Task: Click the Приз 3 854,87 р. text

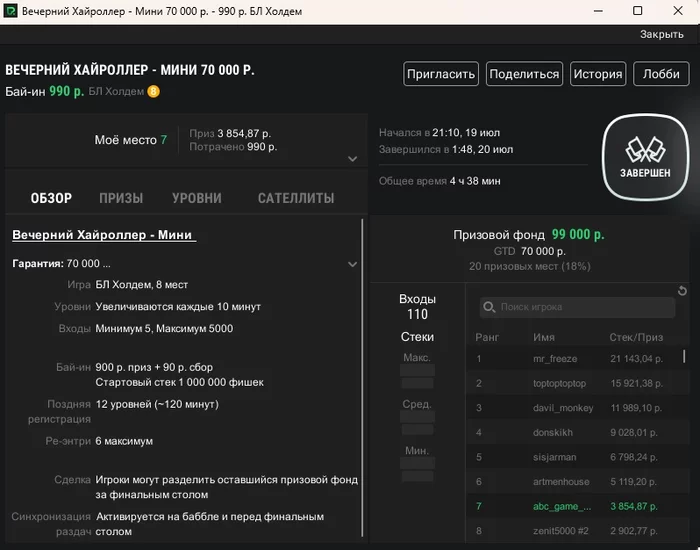Action: pos(230,133)
